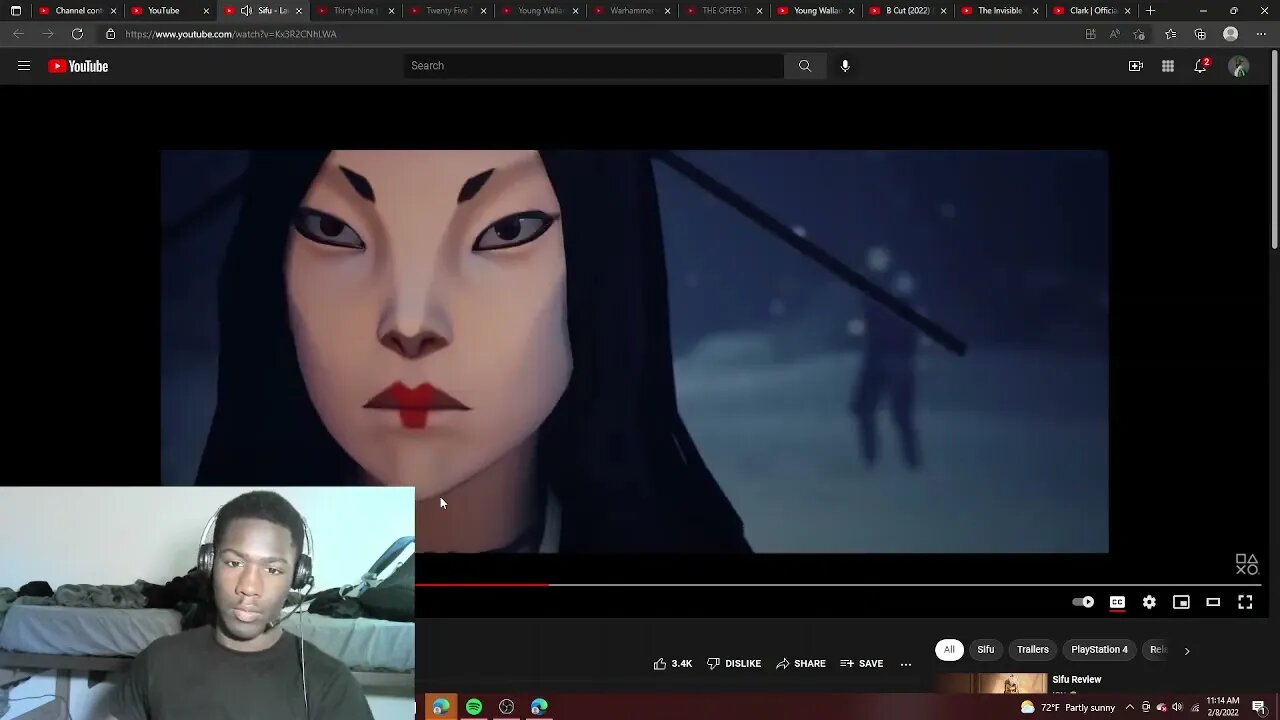This screenshot has width=1280, height=720.
Task: Click the search magnifier button
Action: pyautogui.click(x=805, y=66)
